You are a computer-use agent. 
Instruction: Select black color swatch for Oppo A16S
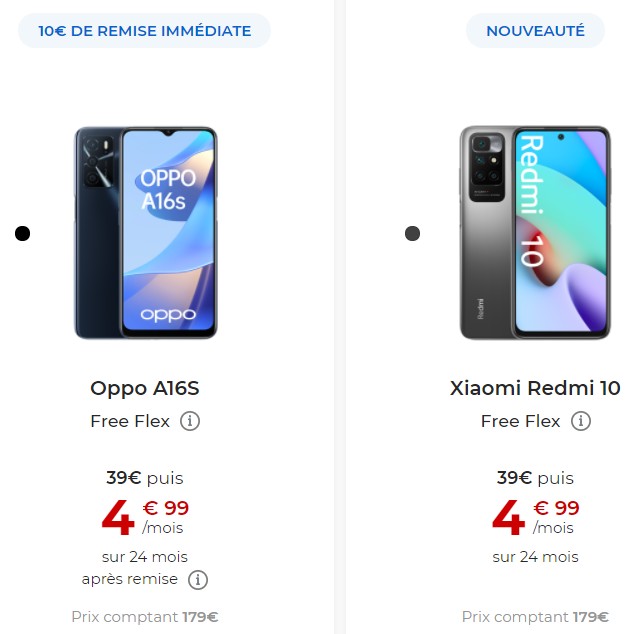click(x=23, y=233)
